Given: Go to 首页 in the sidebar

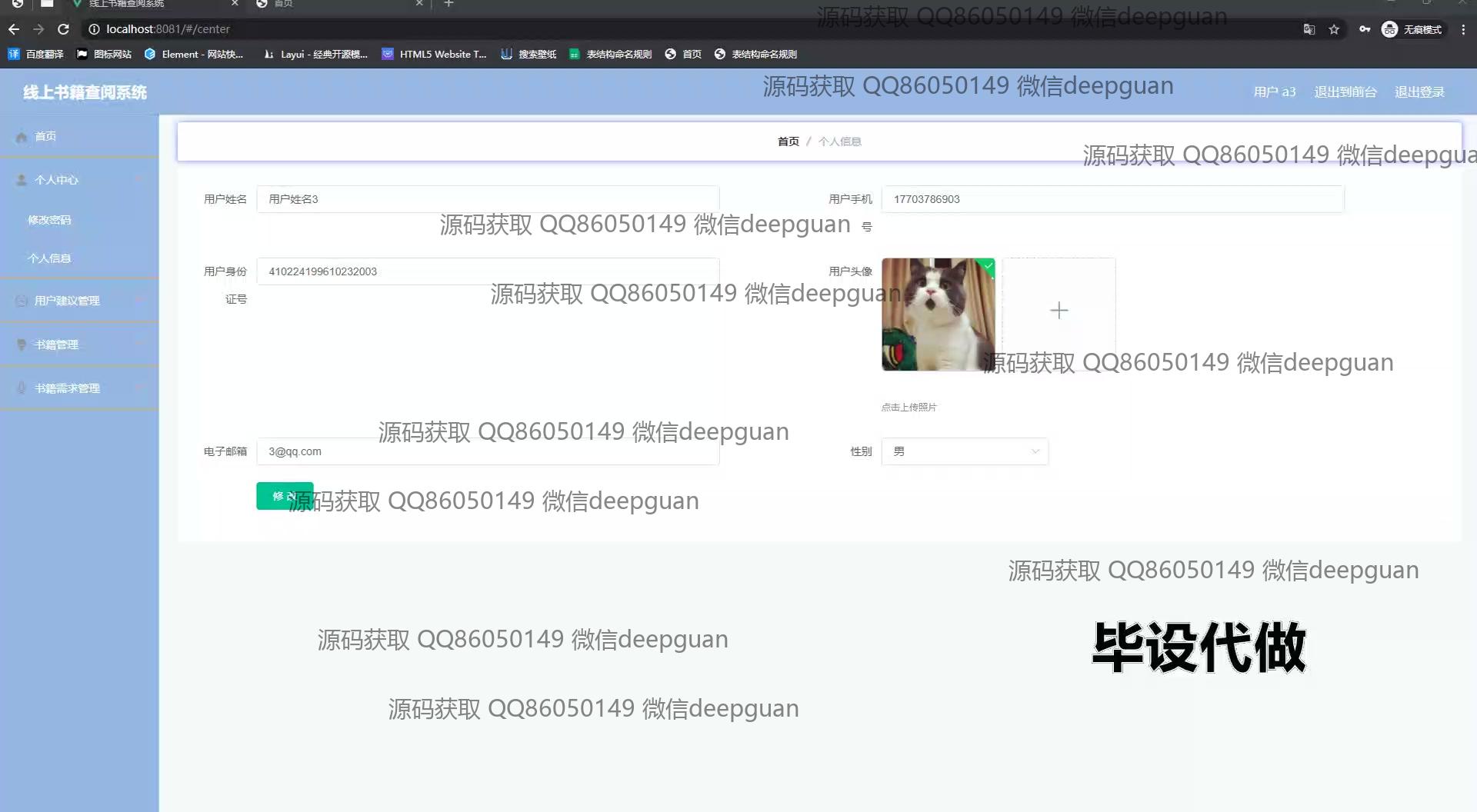Looking at the screenshot, I should (45, 136).
